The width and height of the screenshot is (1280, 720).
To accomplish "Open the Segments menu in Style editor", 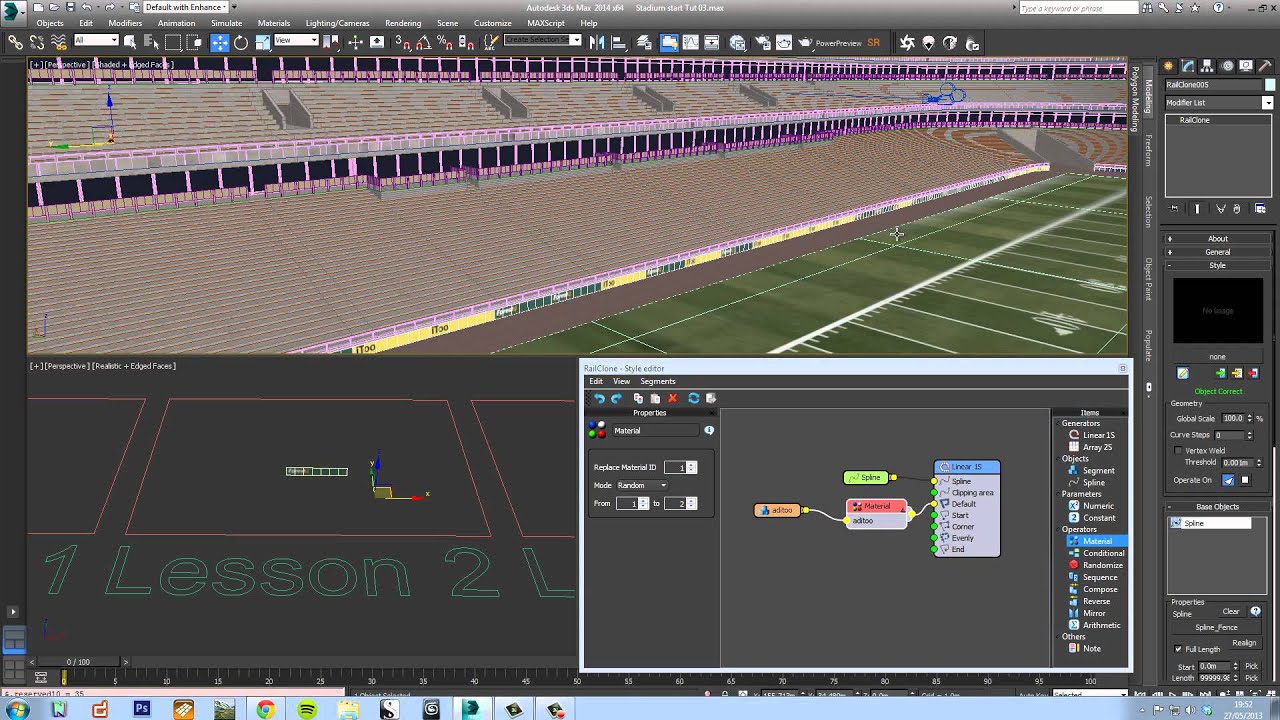I will (657, 381).
